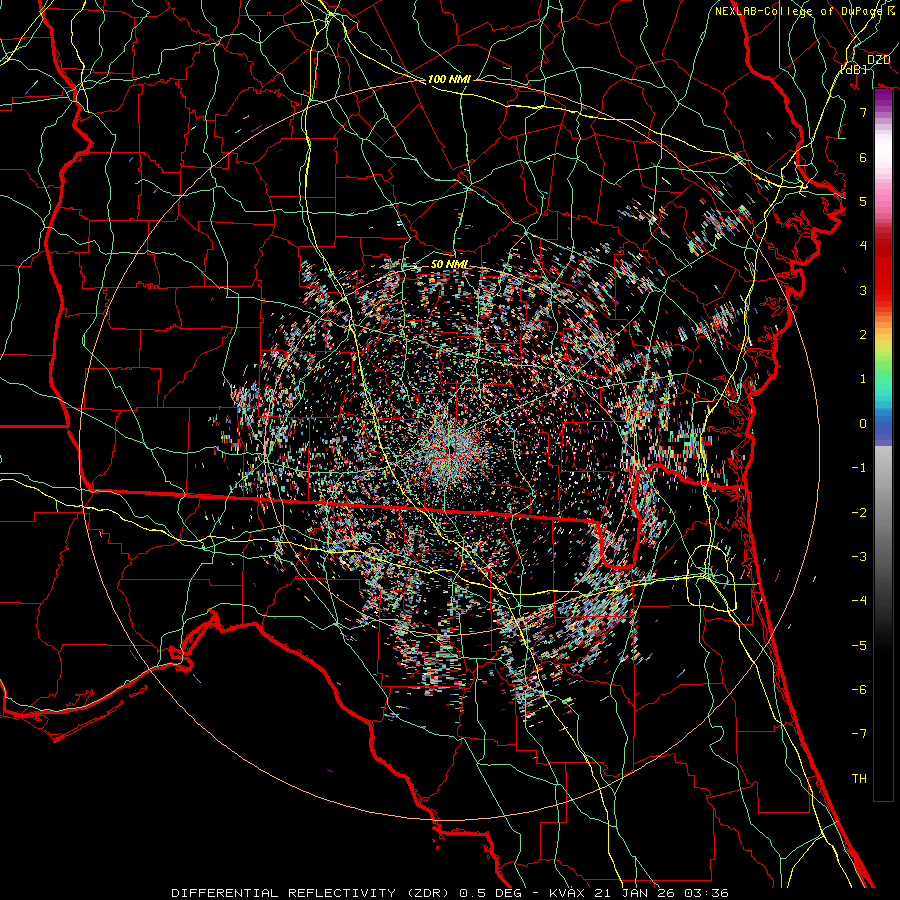The image size is (900, 900).
Task: Click the [dB] unit label
Action: (x=854, y=69)
